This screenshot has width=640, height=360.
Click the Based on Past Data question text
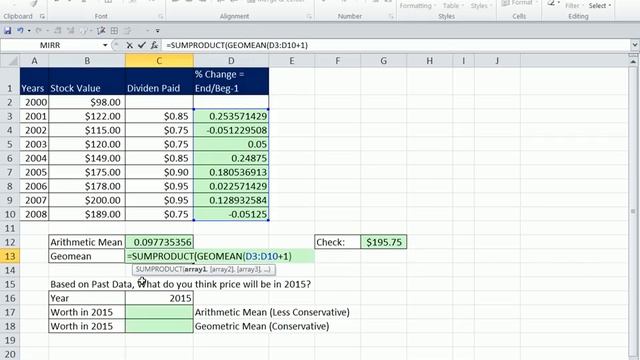pos(180,284)
